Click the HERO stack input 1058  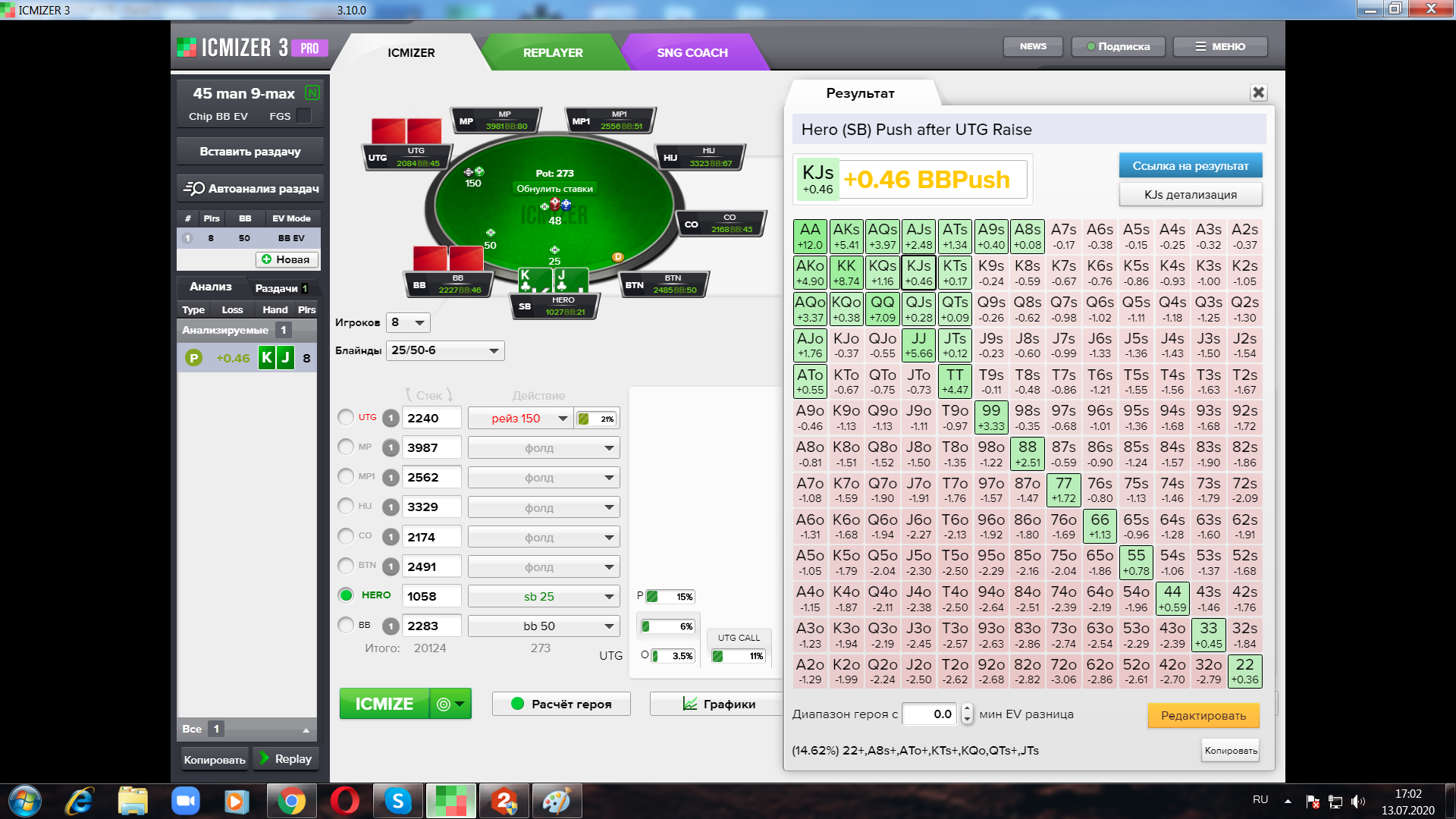[431, 597]
